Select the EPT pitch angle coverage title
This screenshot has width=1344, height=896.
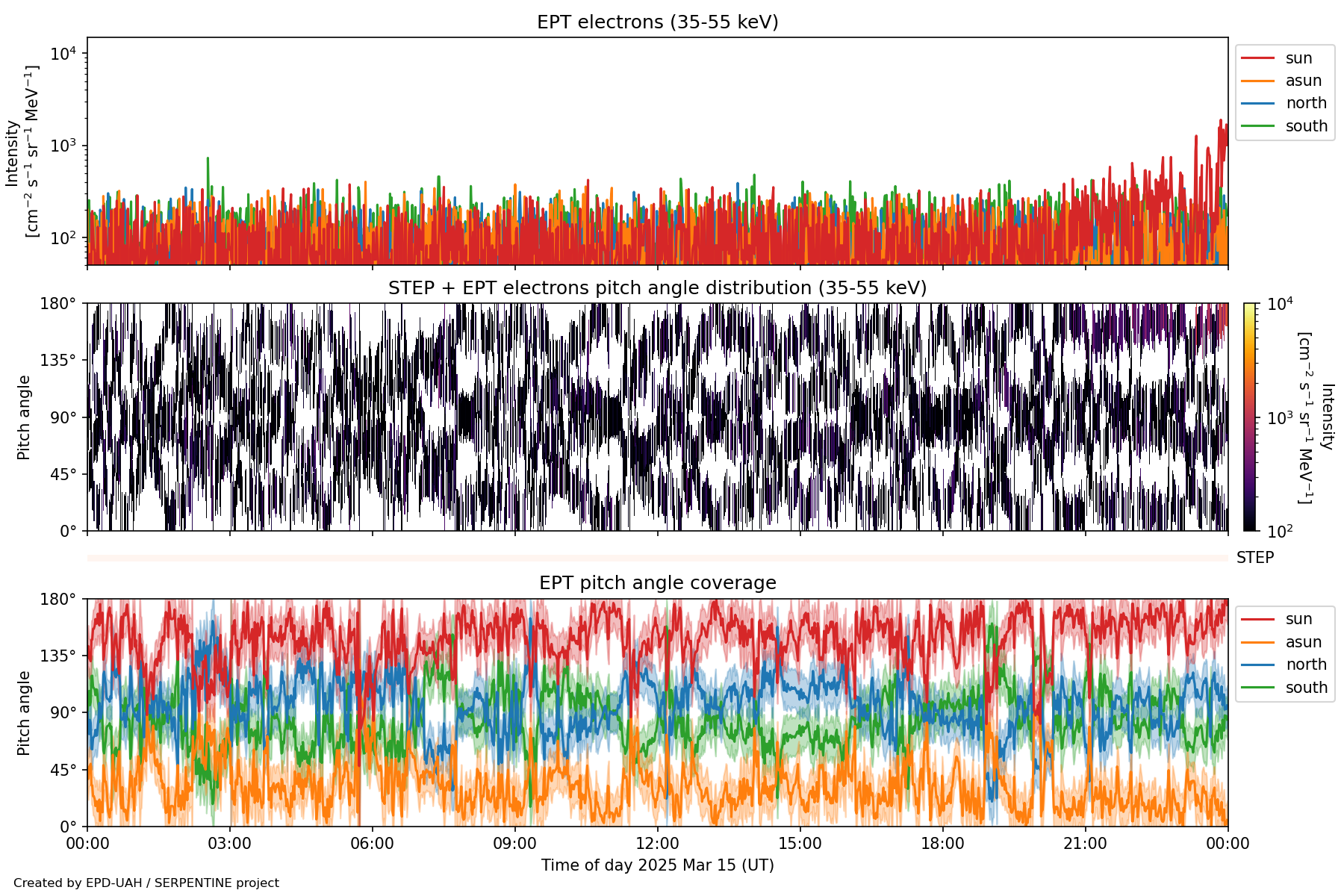657,583
